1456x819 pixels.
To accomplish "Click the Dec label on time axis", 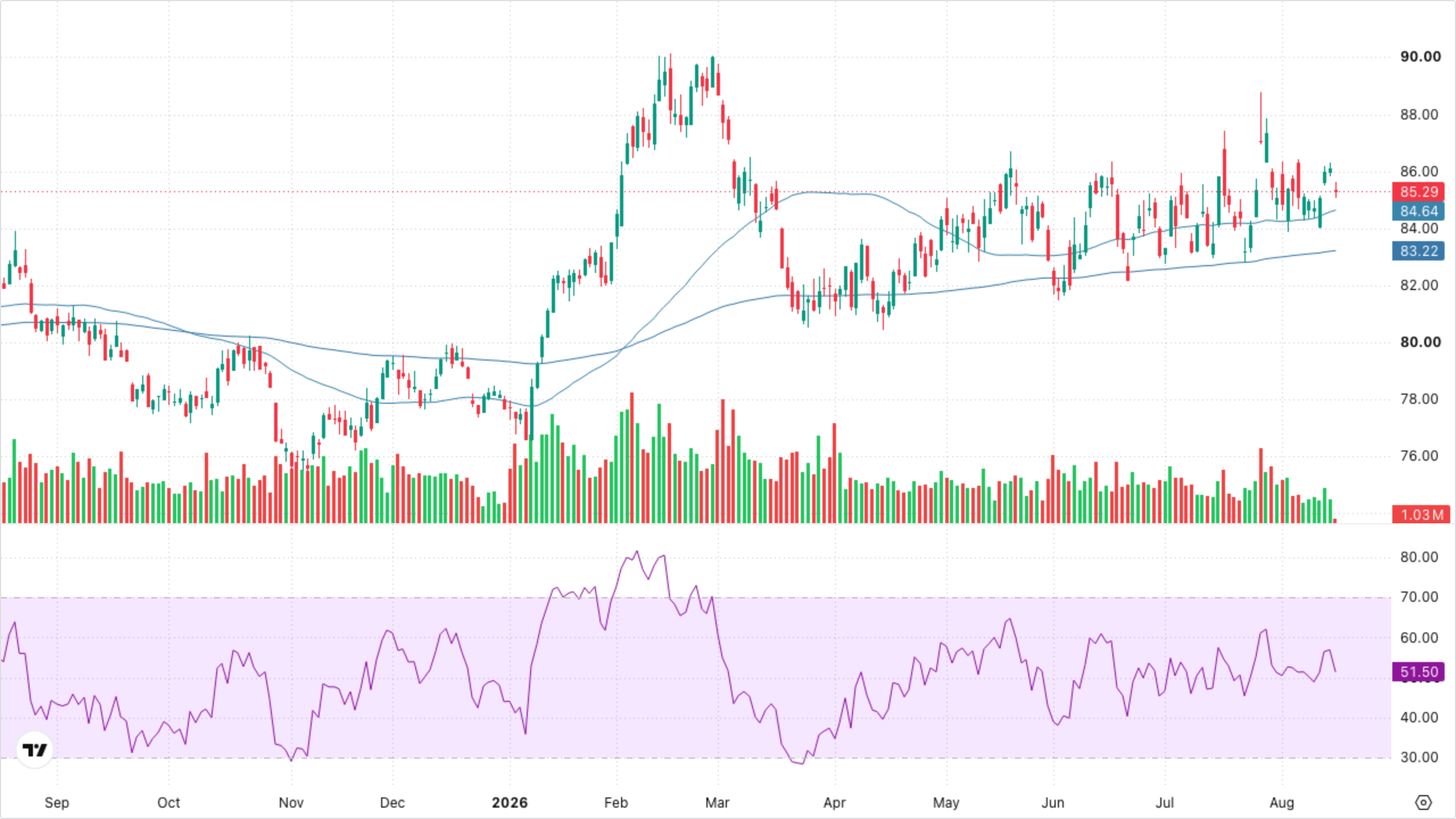I will 392,803.
